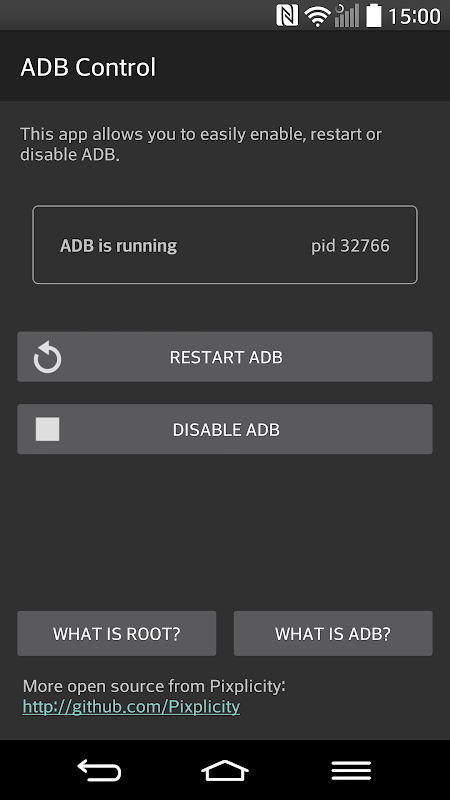Image resolution: width=450 pixels, height=800 pixels.
Task: Follow the github.com/Pixplicity link
Action: [x=131, y=707]
